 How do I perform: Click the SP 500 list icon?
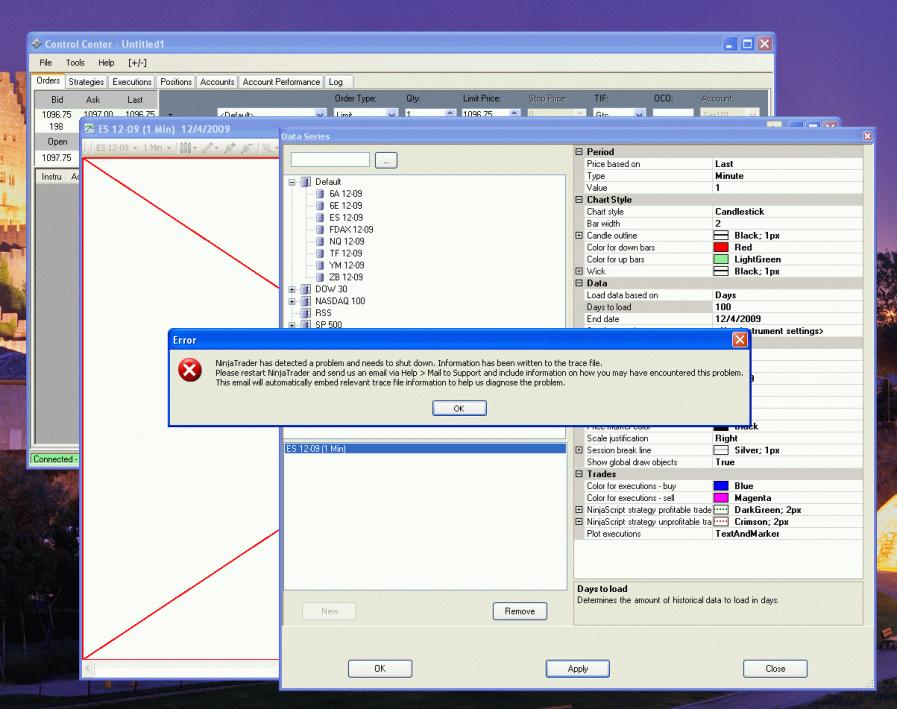pos(306,324)
